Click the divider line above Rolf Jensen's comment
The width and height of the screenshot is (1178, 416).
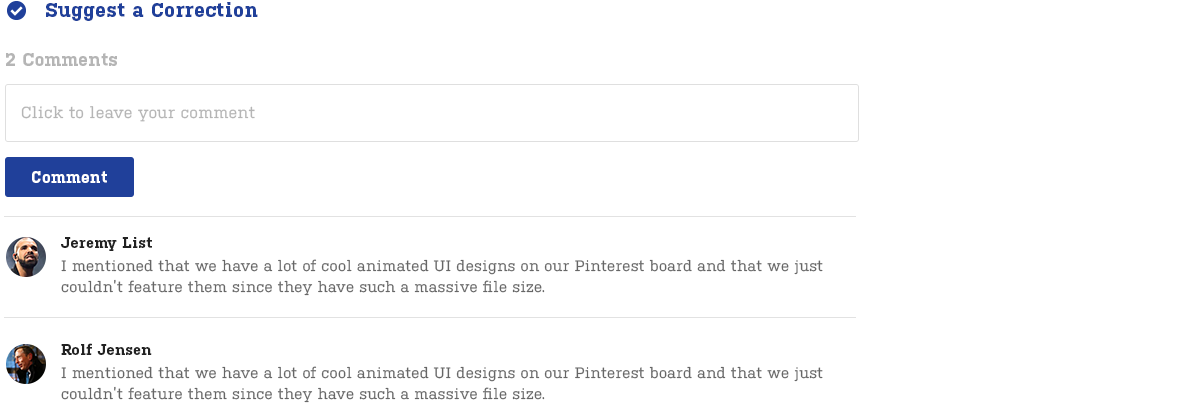(x=430, y=318)
